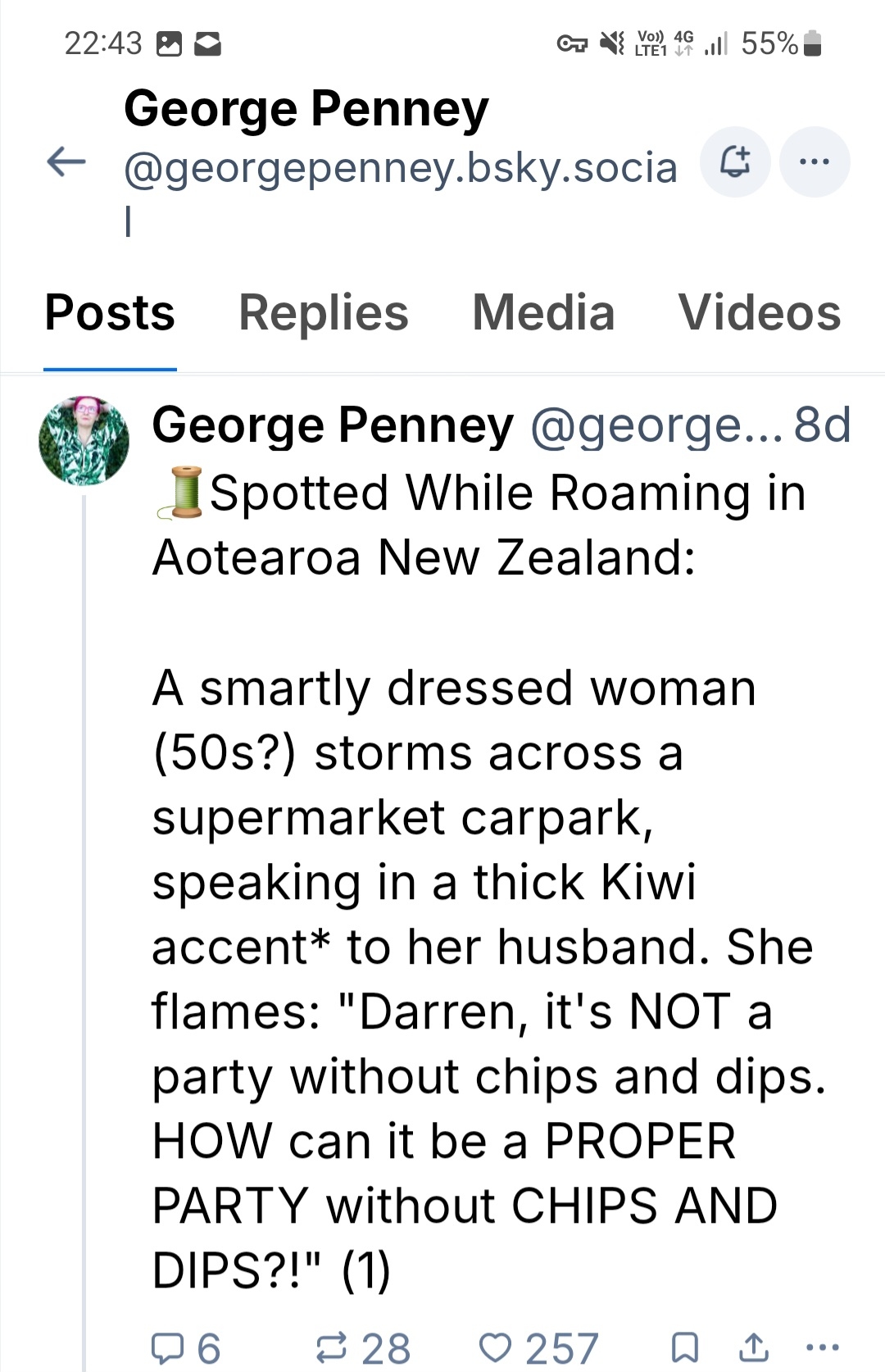Open the 8d post timestamp
The image size is (885, 1372).
point(822,425)
